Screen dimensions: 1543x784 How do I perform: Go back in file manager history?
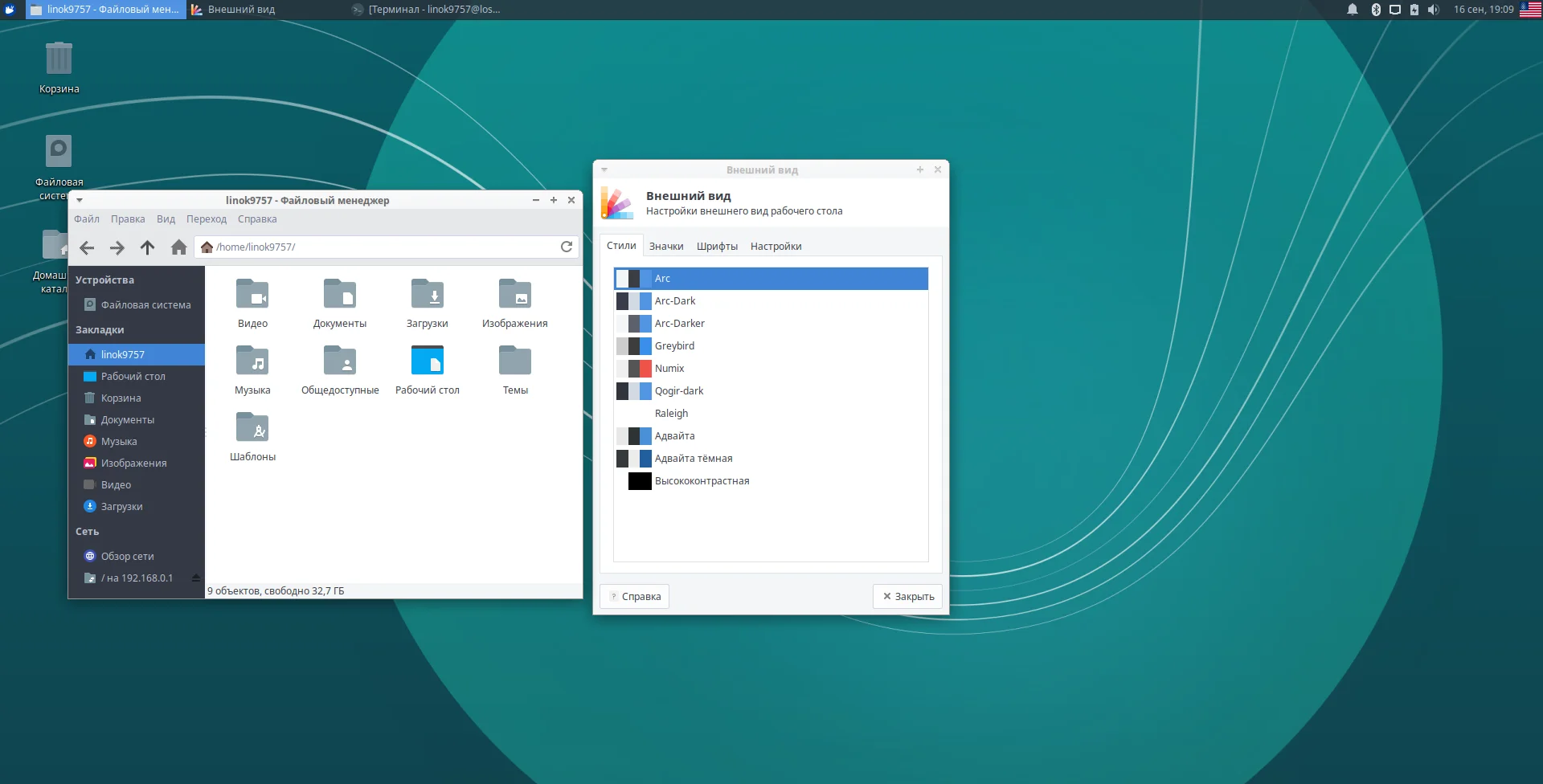coord(87,247)
